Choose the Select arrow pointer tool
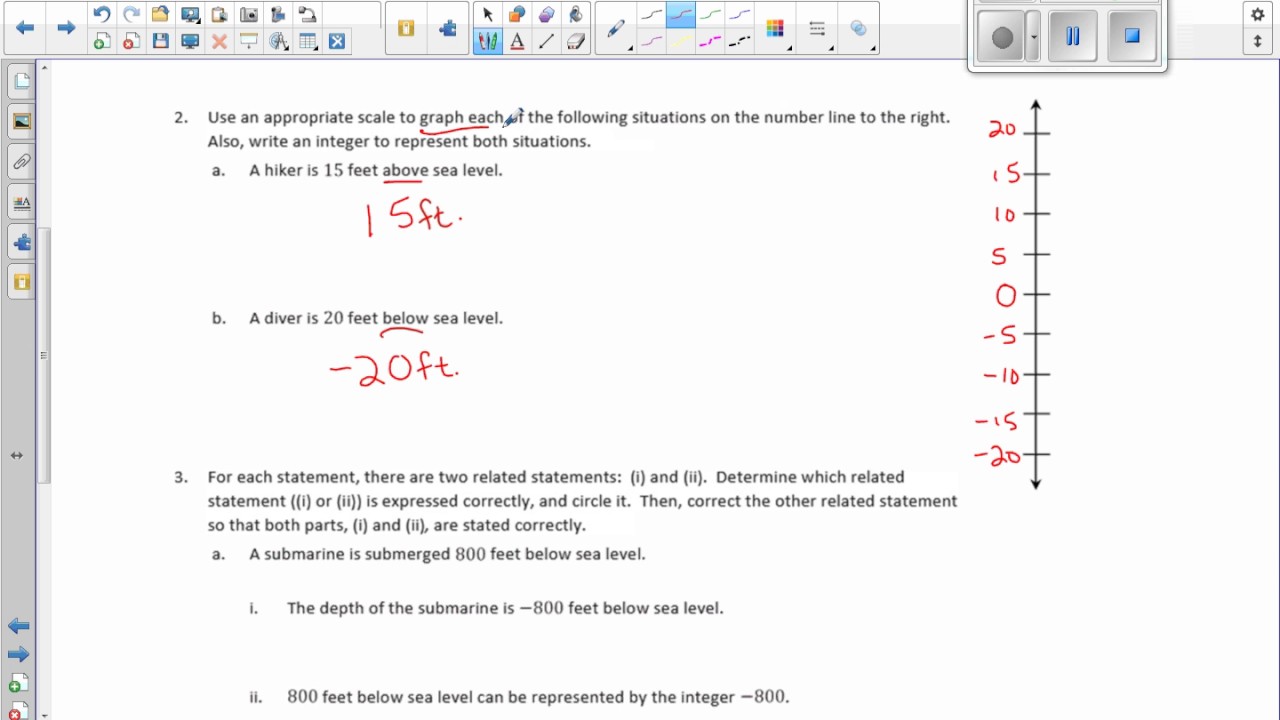The width and height of the screenshot is (1280, 720). point(487,14)
